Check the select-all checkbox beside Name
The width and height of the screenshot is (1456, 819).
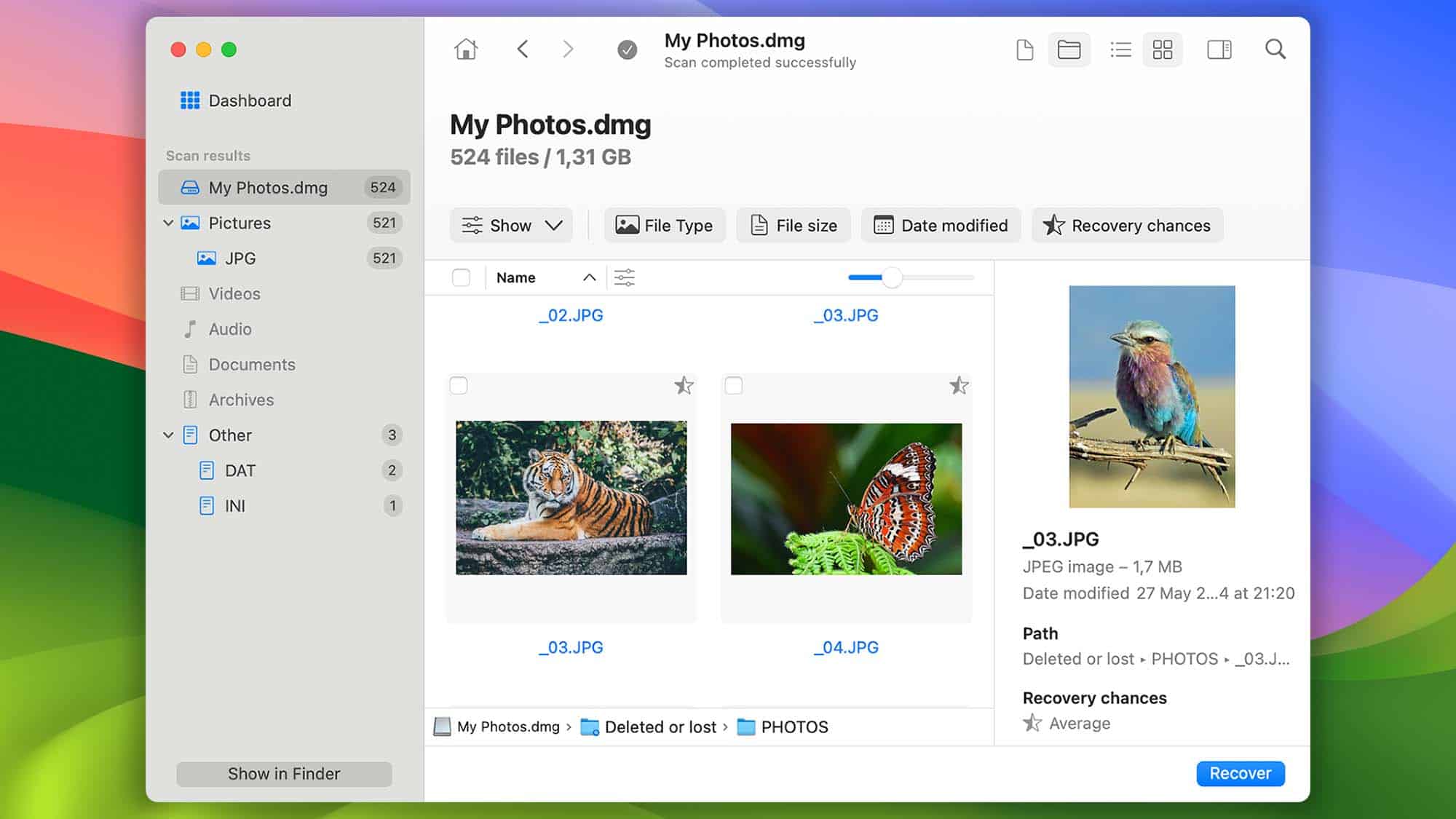tap(461, 277)
